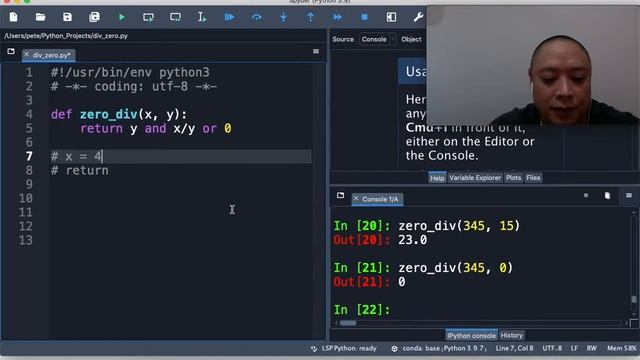640x360 pixels.
Task: Run the current cell
Action: pyautogui.click(x=149, y=17)
